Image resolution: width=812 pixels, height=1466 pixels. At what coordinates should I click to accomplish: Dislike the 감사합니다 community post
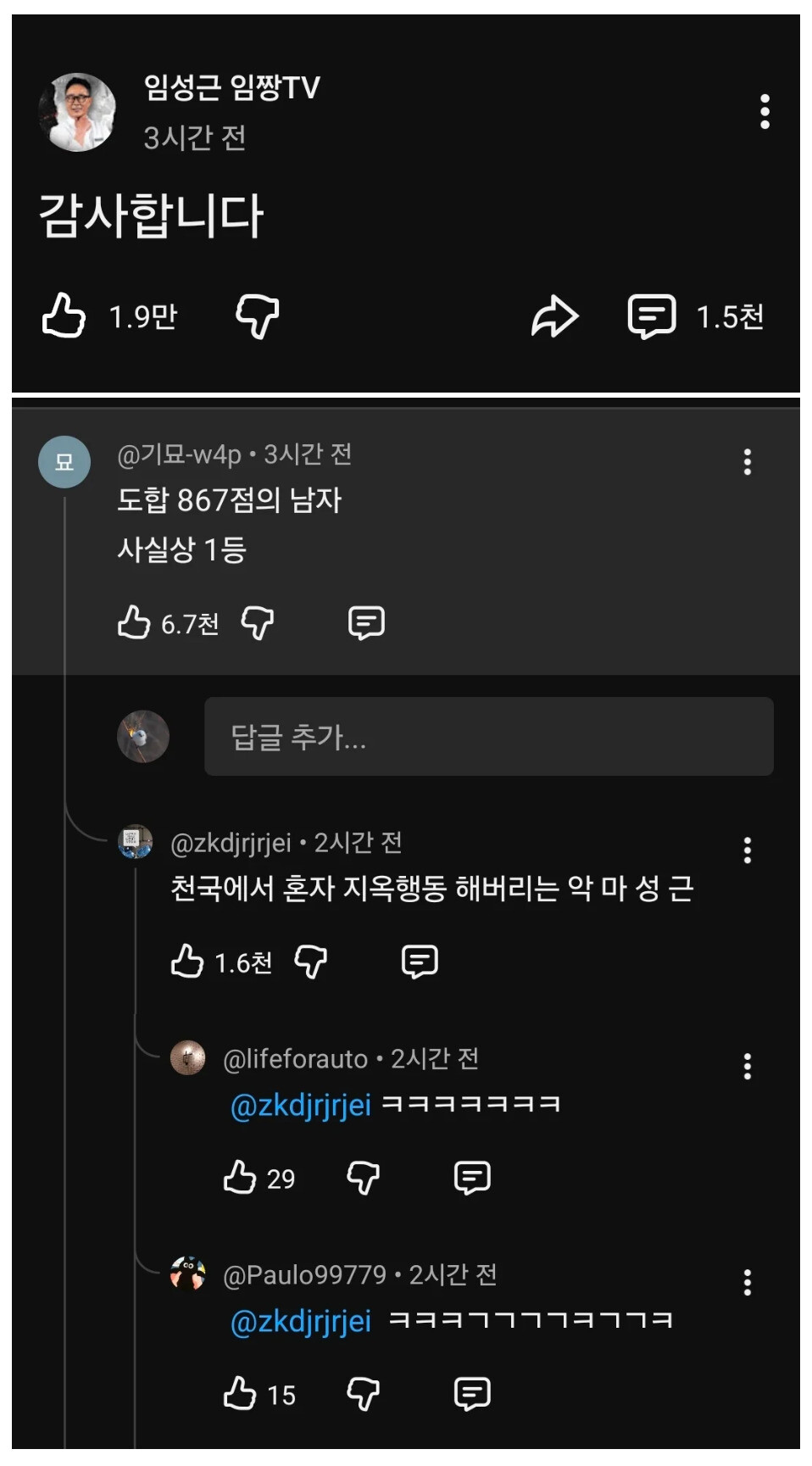tap(257, 316)
